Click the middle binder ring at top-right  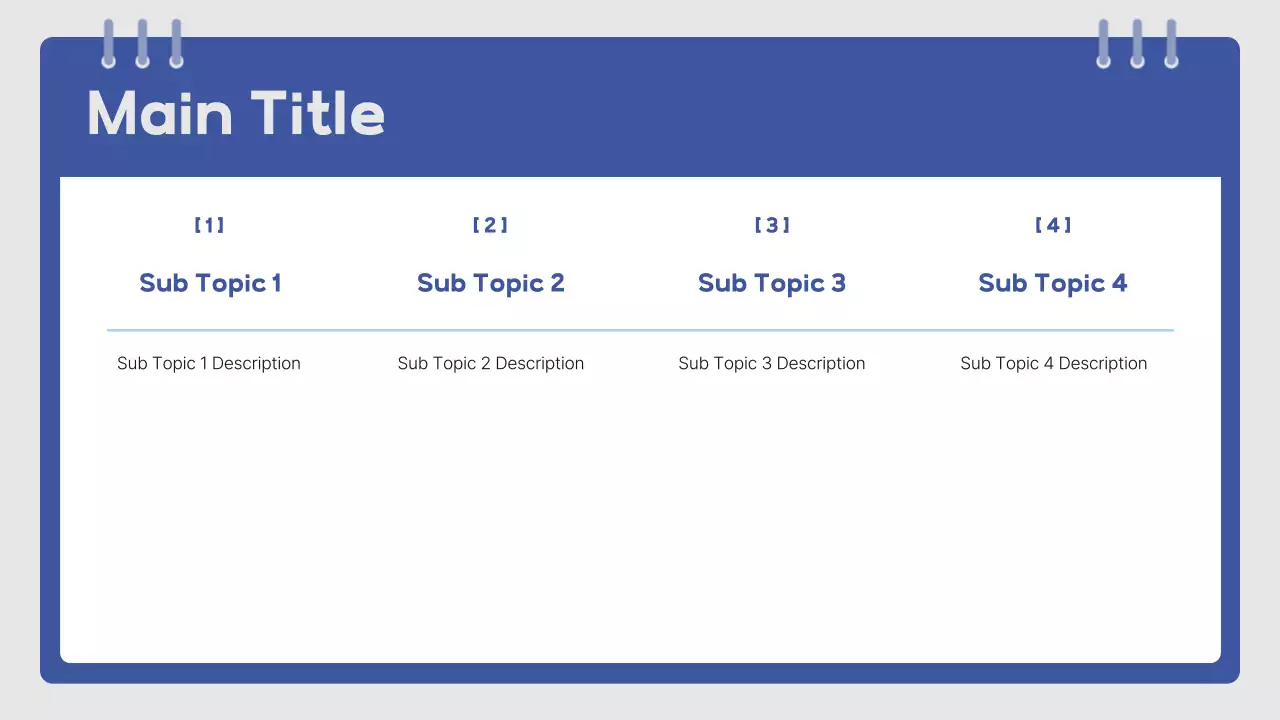pos(1137,43)
